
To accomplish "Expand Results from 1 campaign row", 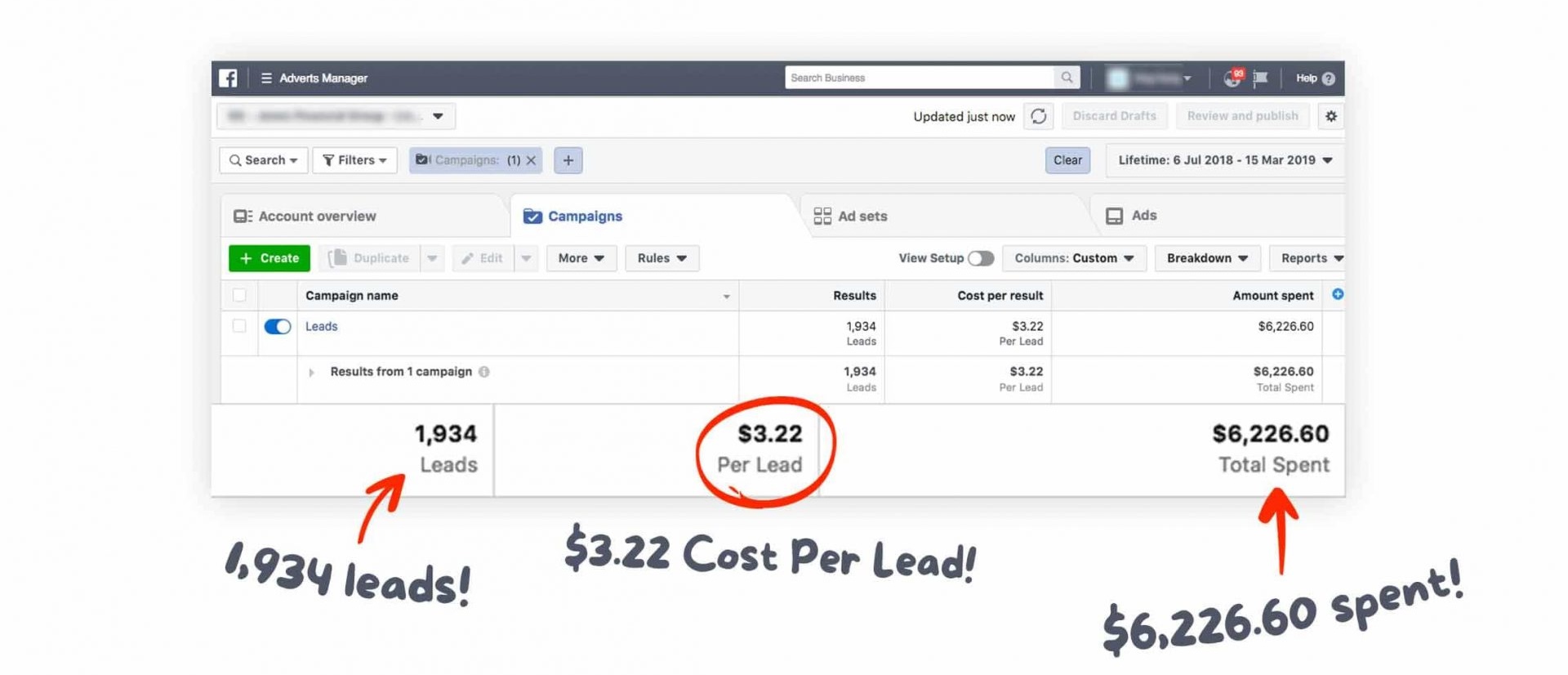I will point(311,373).
